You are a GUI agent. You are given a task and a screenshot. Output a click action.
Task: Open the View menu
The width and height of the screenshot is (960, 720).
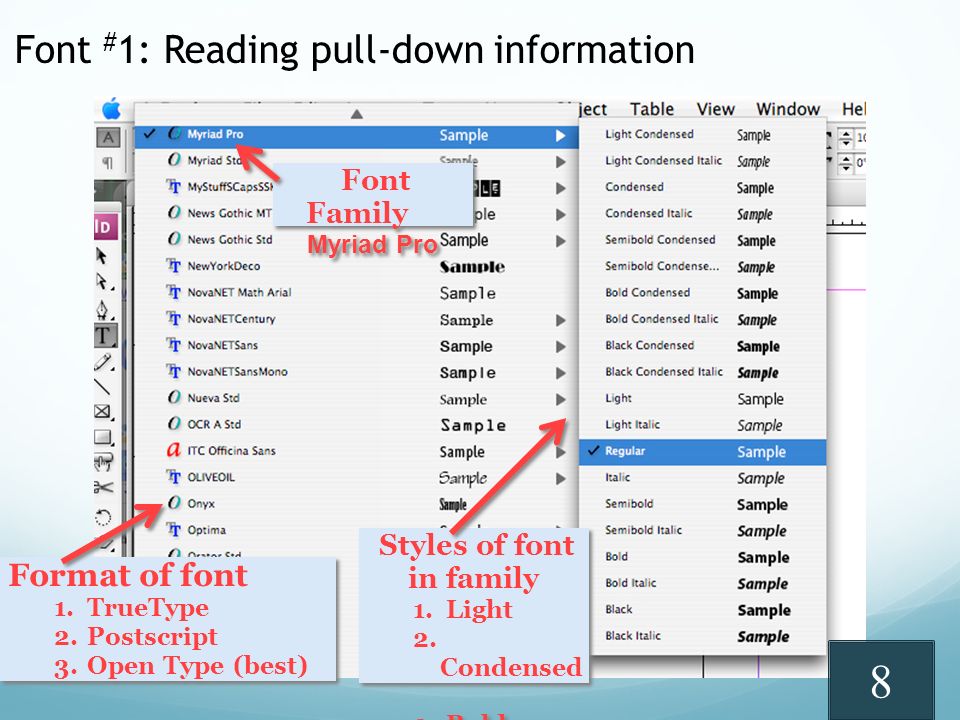[715, 109]
